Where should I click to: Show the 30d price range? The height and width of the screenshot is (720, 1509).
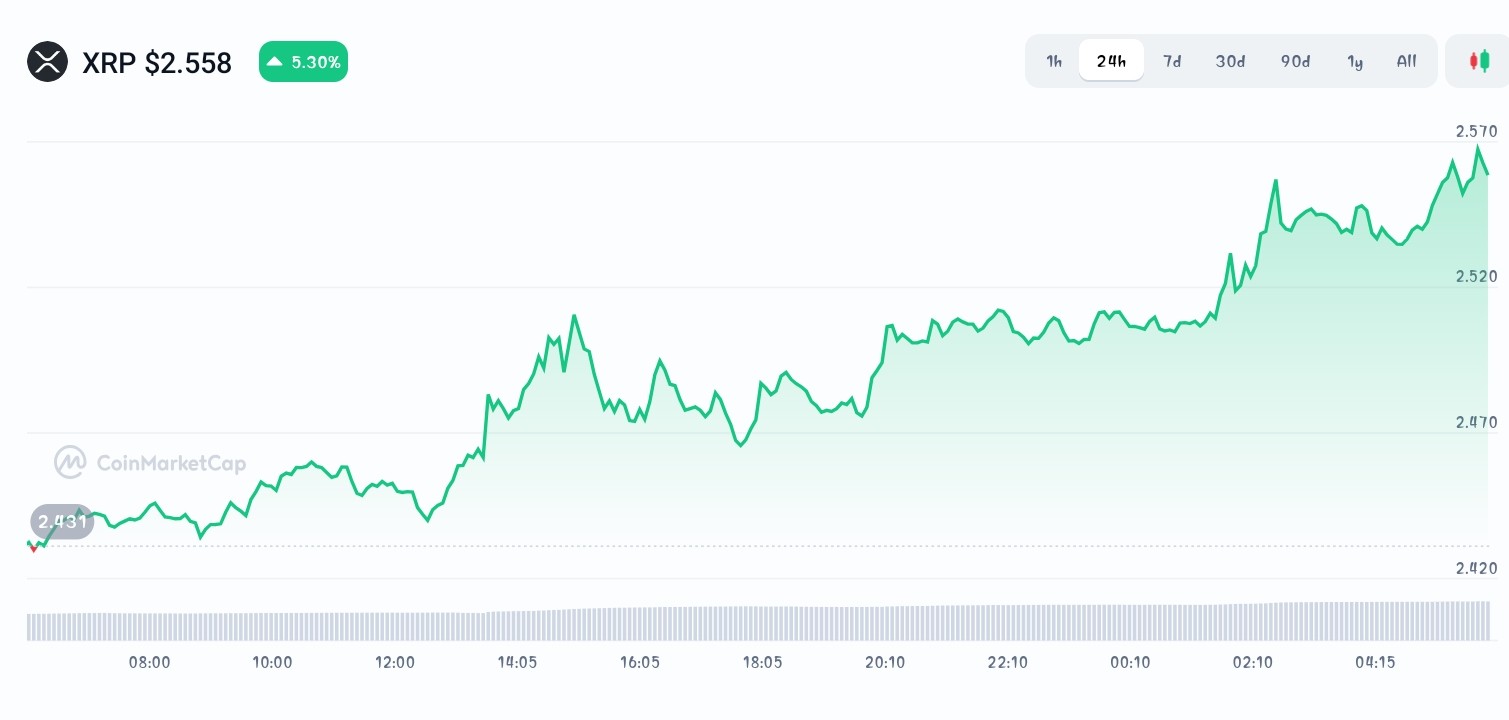point(1230,61)
